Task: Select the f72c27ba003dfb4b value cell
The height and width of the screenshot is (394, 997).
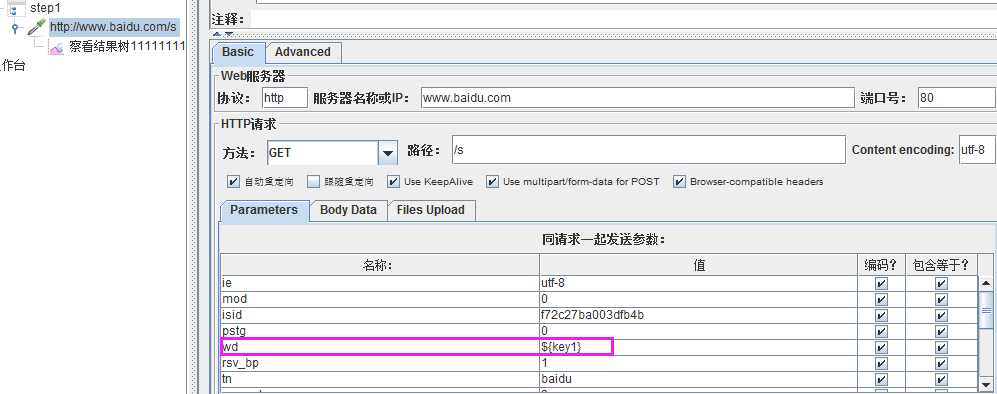Action: pos(699,315)
